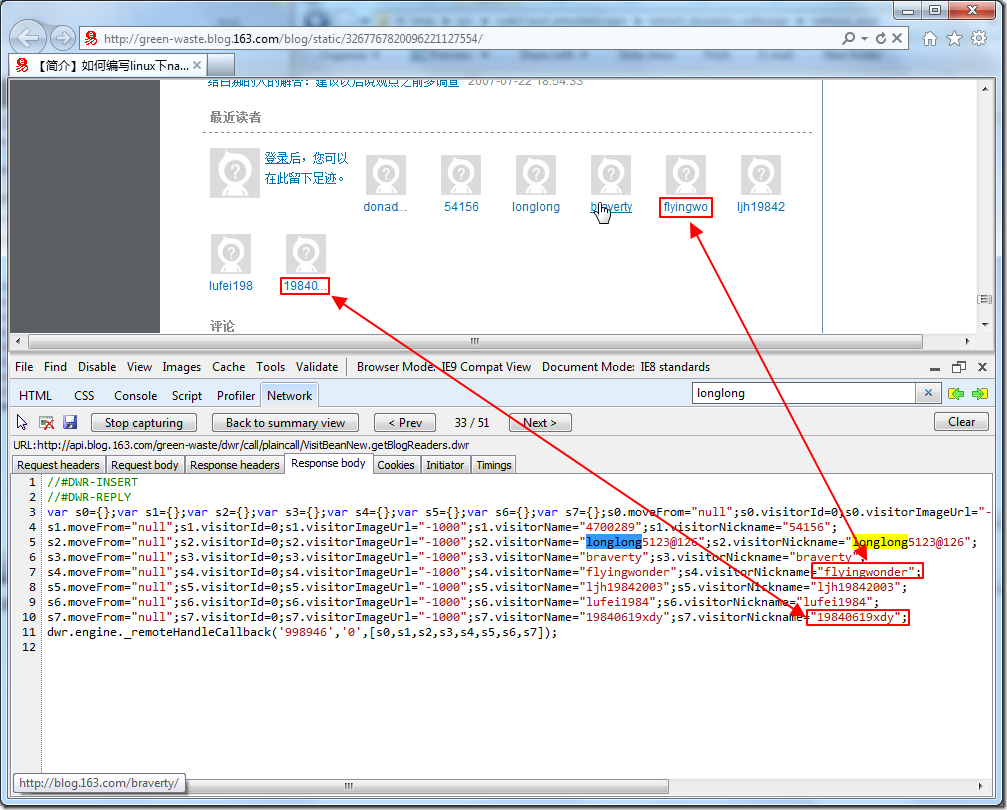Change Browser Mode: IE9 Compat View
This screenshot has height=810, width=1007.
(x=444, y=367)
